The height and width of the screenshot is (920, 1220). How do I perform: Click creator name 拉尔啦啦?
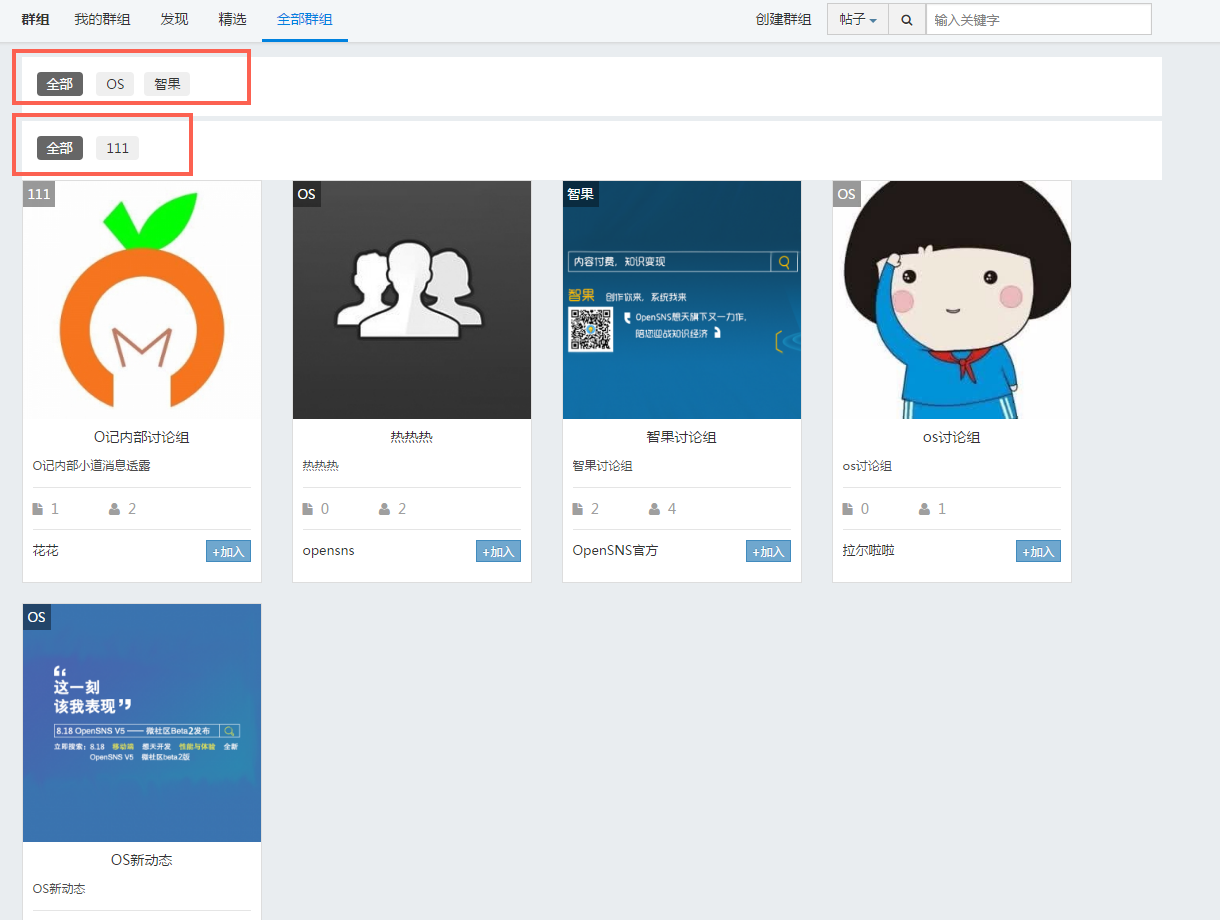(x=869, y=551)
